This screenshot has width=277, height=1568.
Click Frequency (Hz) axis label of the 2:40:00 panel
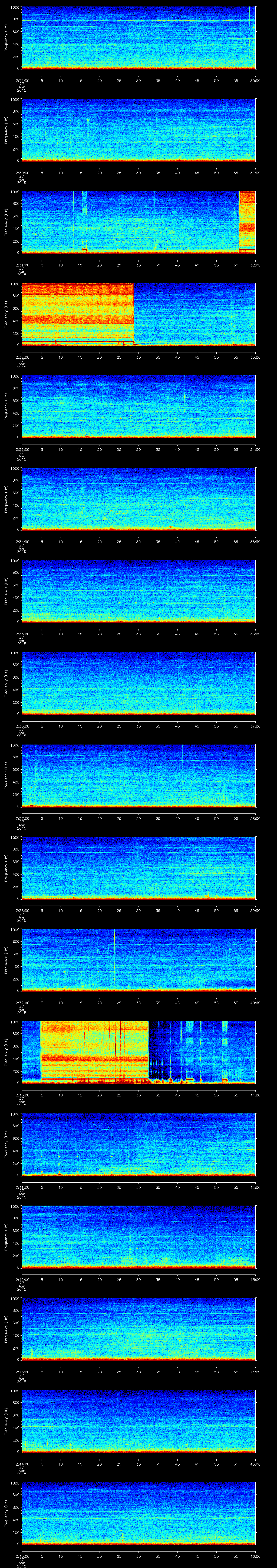pos(6,1052)
